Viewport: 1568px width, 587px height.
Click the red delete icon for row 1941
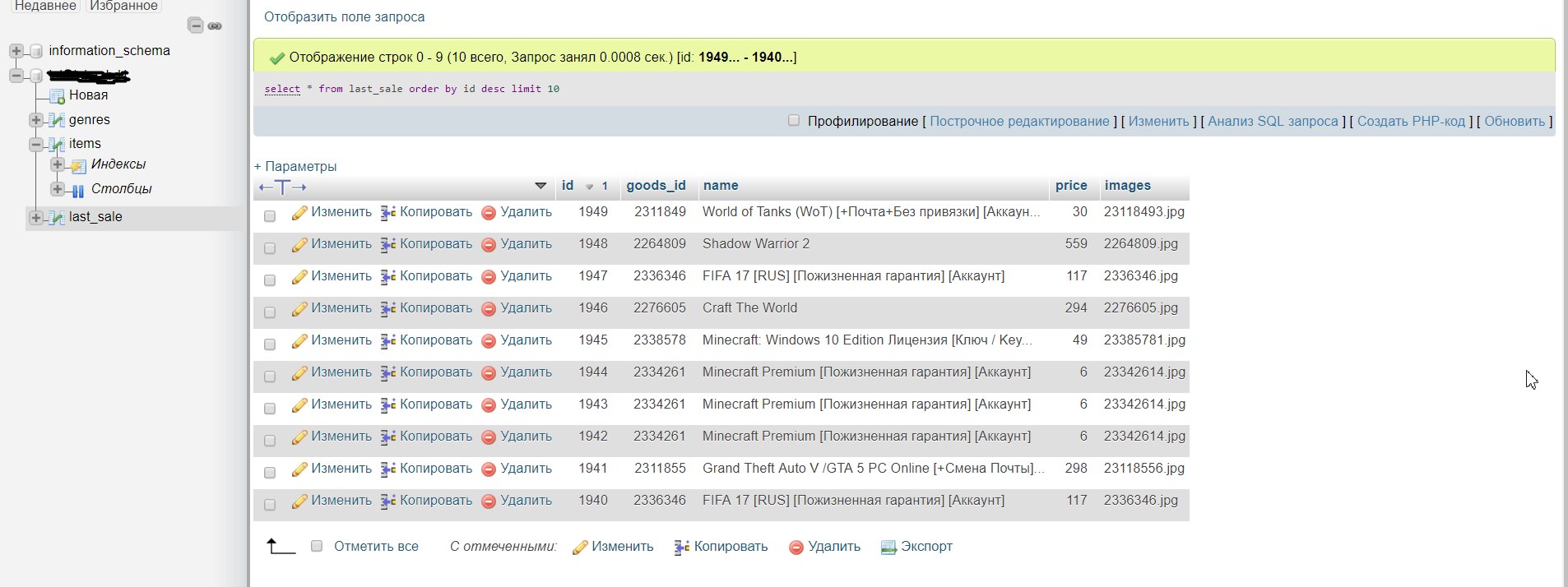(x=489, y=469)
